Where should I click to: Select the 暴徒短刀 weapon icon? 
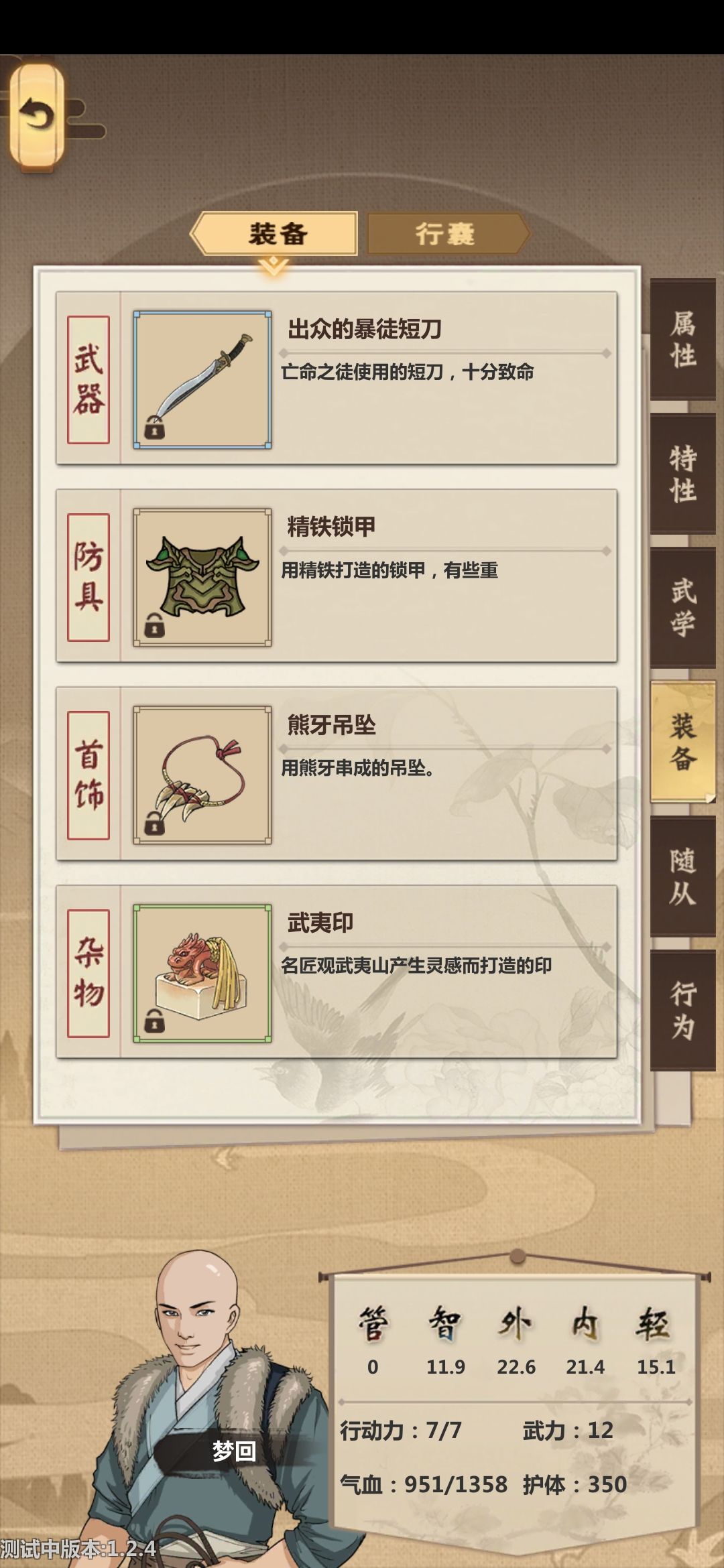click(x=202, y=380)
